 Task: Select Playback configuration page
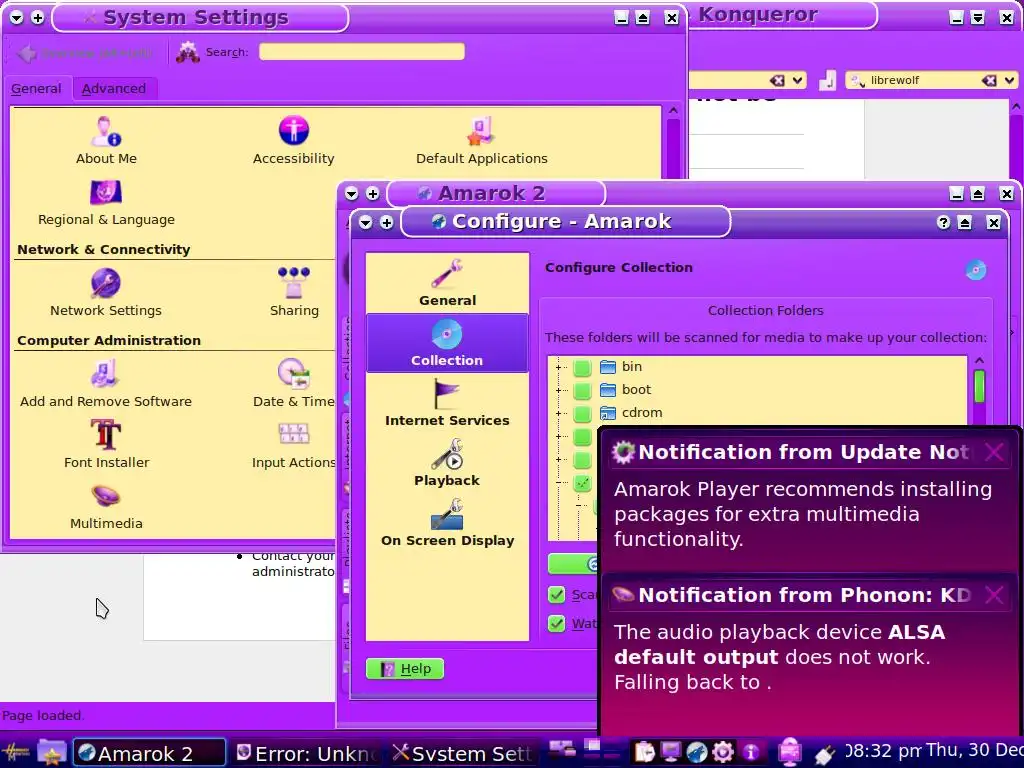(x=447, y=463)
